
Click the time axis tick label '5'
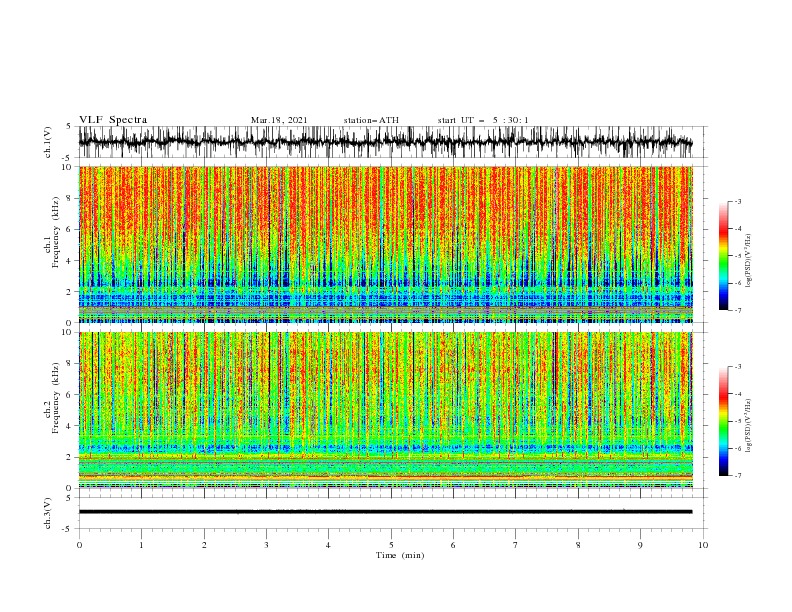[x=391, y=545]
